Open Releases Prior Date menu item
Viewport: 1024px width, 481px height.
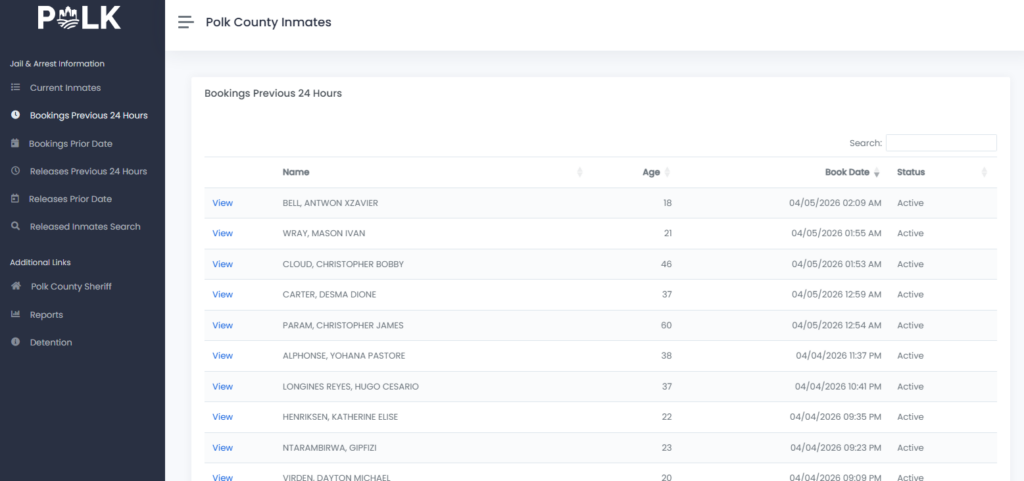[x=70, y=199]
